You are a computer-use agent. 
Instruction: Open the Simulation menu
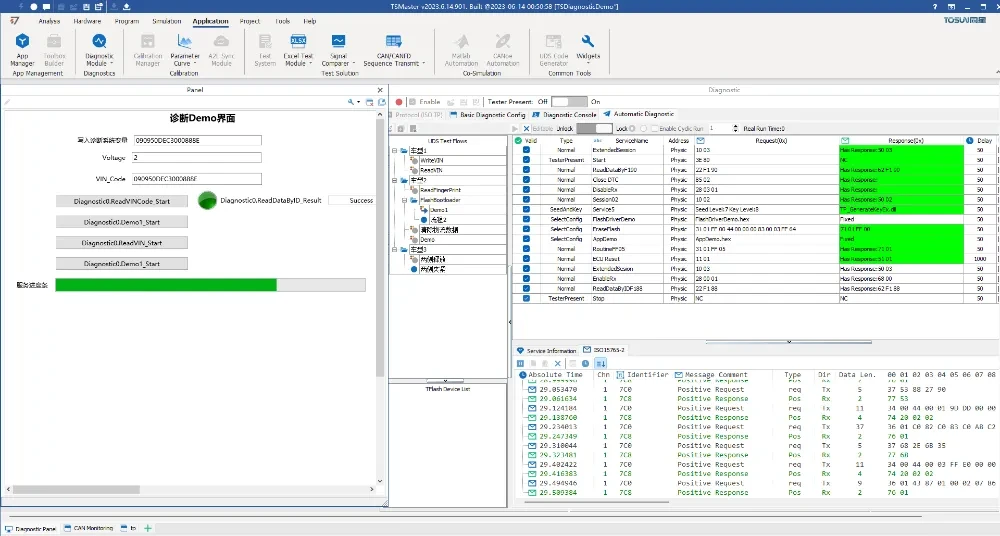click(166, 21)
